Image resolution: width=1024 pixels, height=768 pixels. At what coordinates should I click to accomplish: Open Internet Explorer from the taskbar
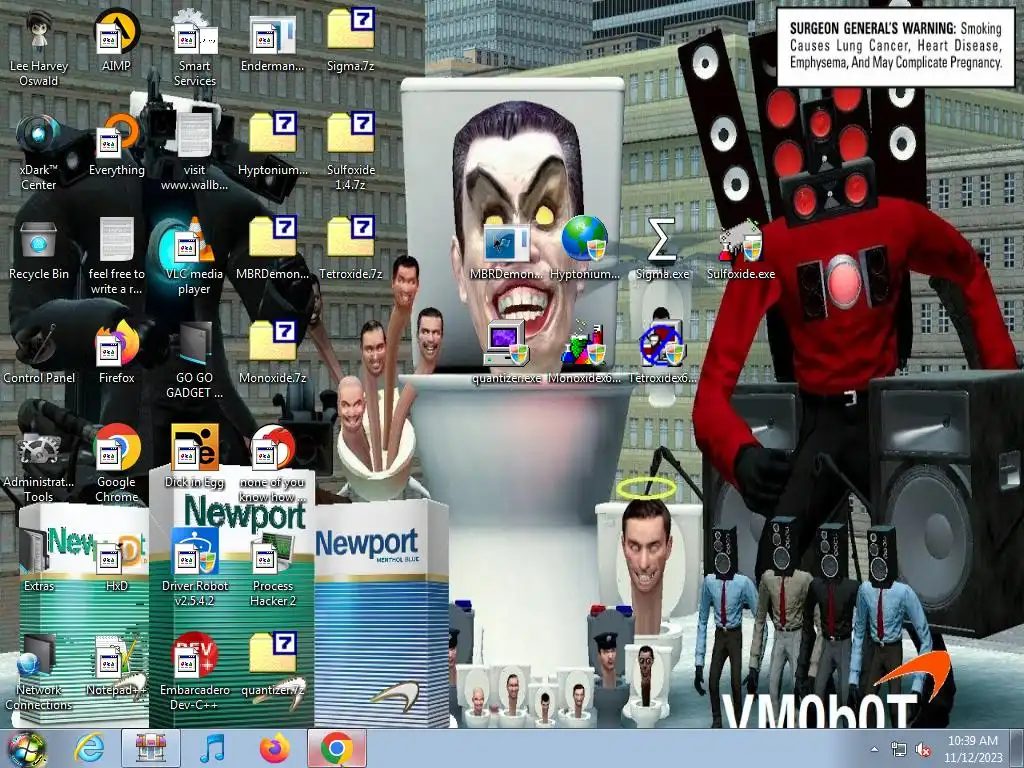point(89,748)
